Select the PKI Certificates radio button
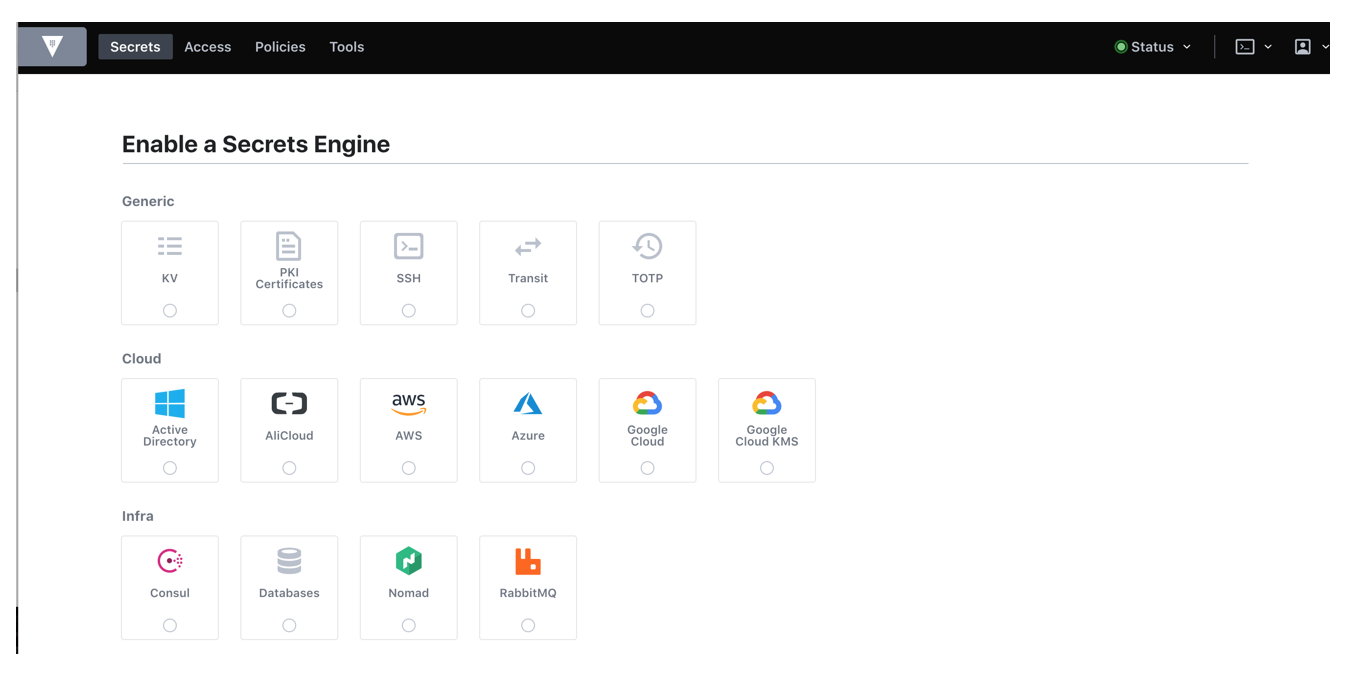This screenshot has width=1348, height=682. pos(289,308)
